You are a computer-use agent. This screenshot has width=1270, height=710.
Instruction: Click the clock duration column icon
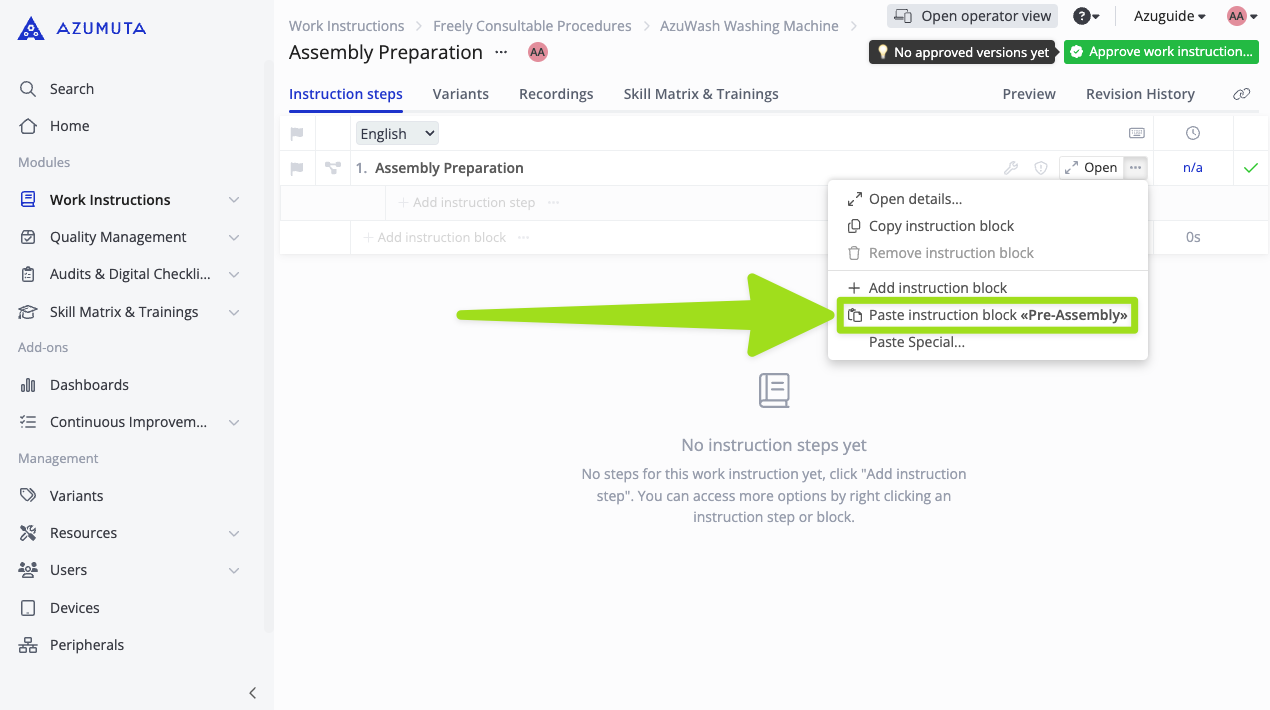[x=1192, y=133]
